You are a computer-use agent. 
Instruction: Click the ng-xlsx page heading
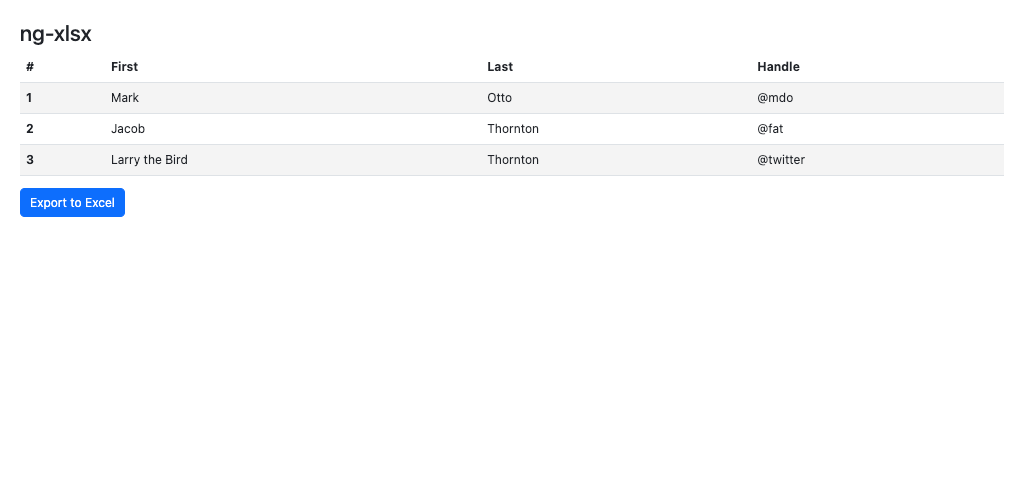pos(56,34)
